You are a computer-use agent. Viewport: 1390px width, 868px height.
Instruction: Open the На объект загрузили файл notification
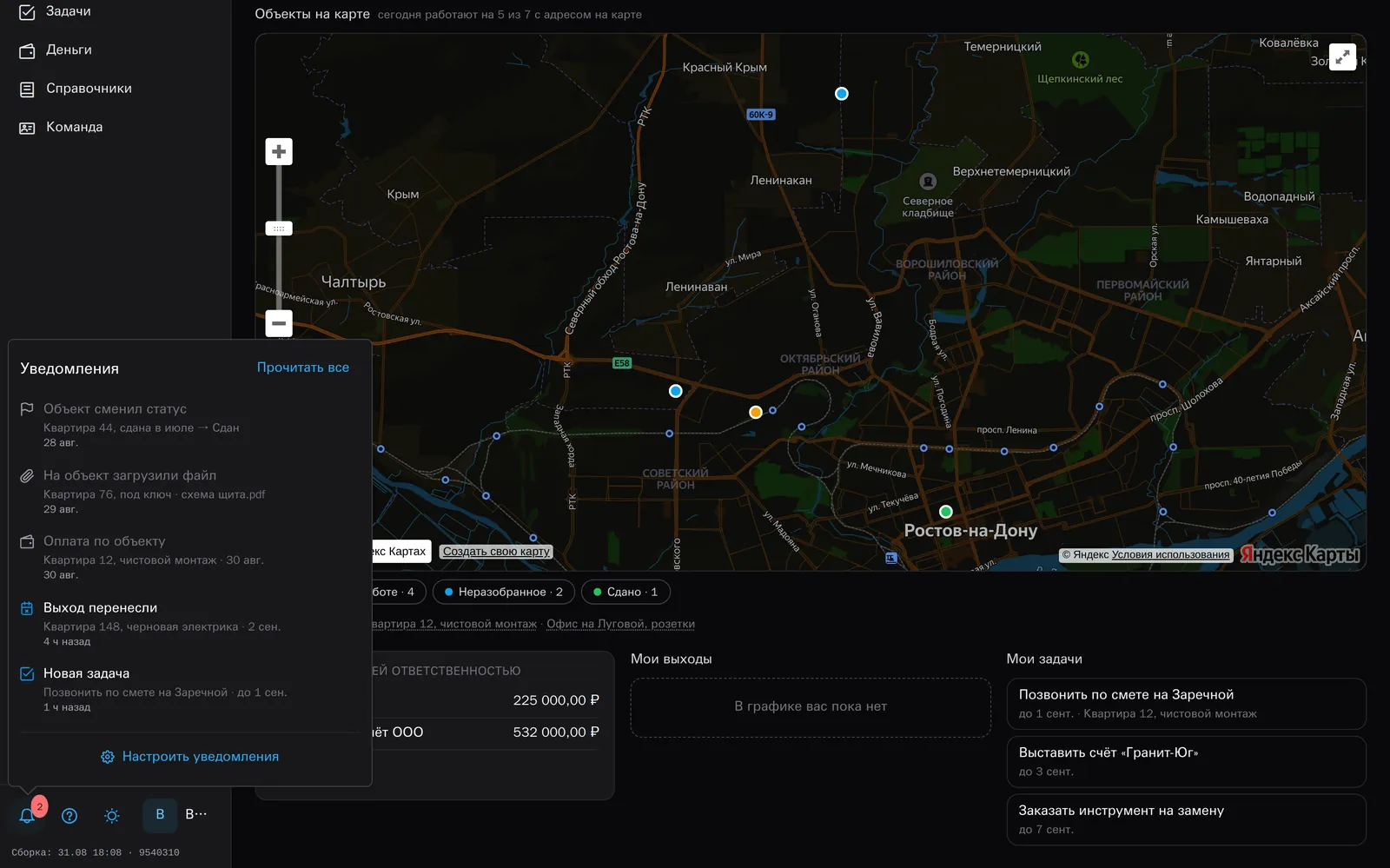pyautogui.click(x=190, y=492)
